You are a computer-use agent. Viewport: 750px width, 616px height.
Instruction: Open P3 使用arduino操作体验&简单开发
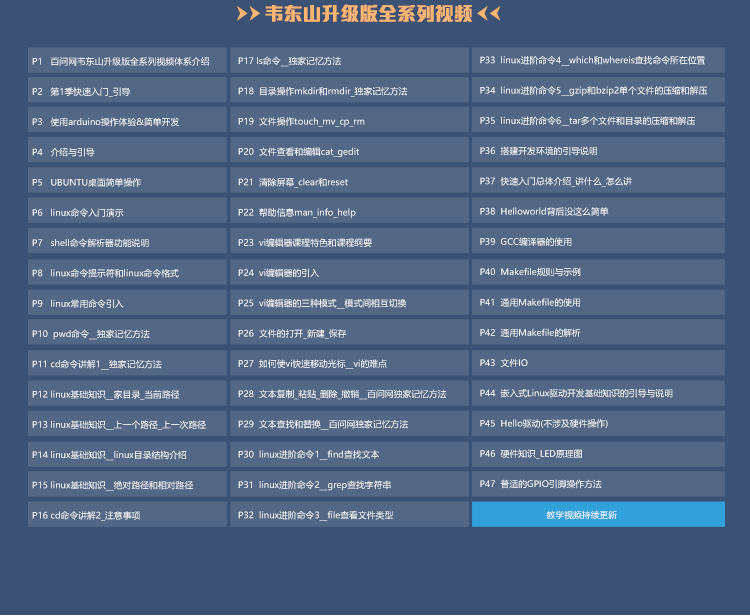[x=127, y=121]
